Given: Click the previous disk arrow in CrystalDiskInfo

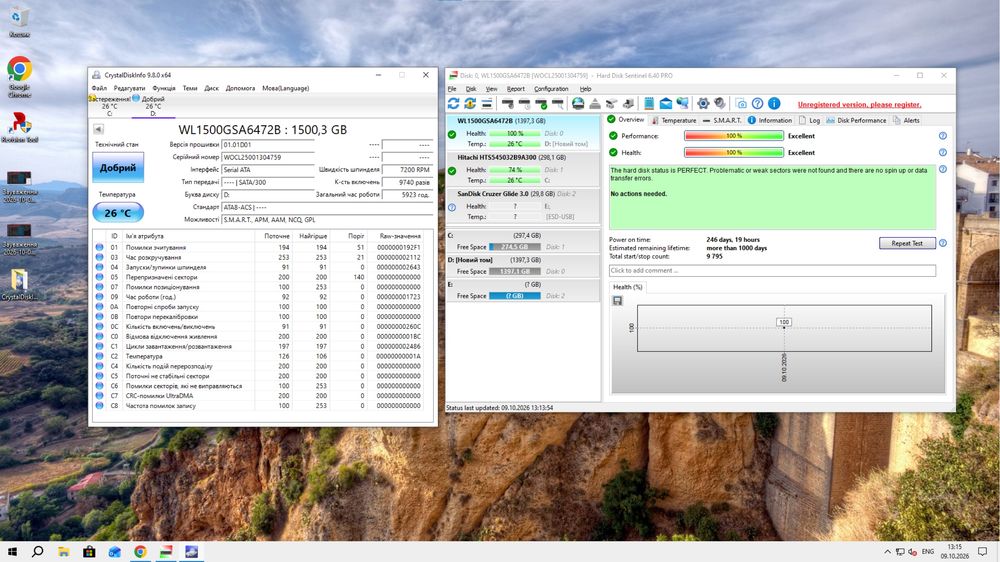Looking at the screenshot, I should 98,129.
